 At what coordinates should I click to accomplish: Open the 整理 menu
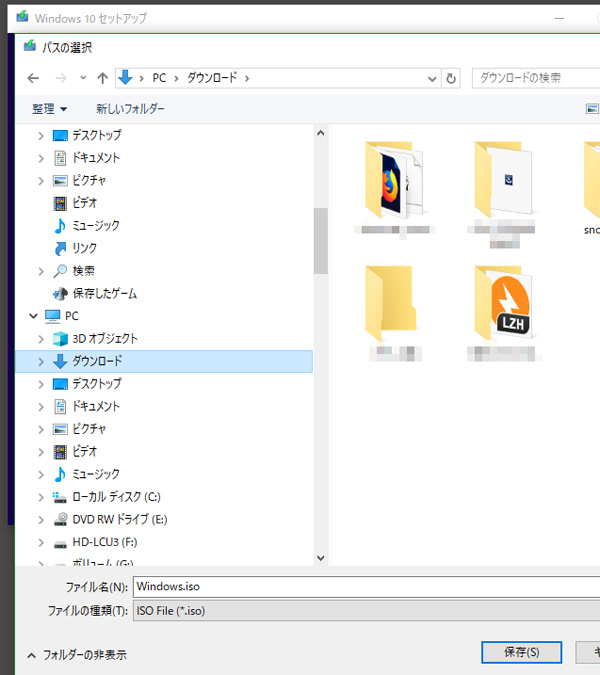[x=49, y=109]
